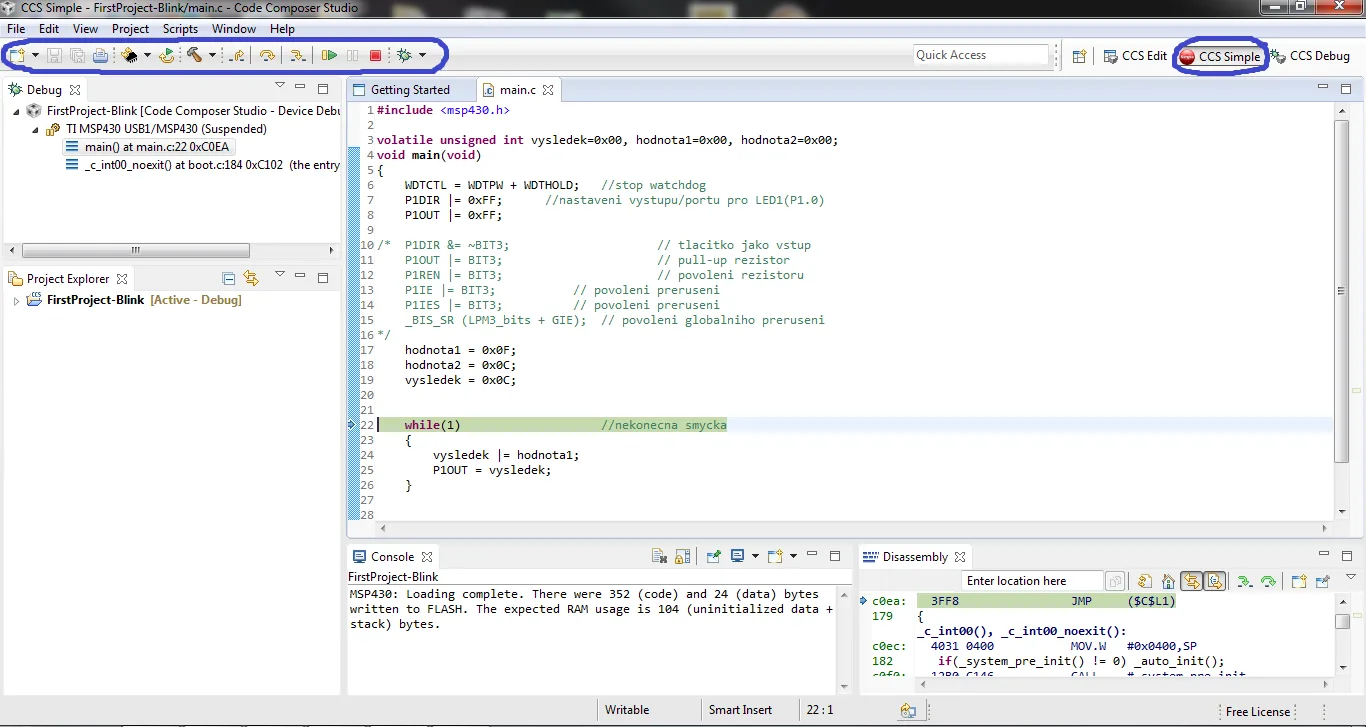Click the Build hammer icon
The image size is (1366, 727).
tap(194, 55)
